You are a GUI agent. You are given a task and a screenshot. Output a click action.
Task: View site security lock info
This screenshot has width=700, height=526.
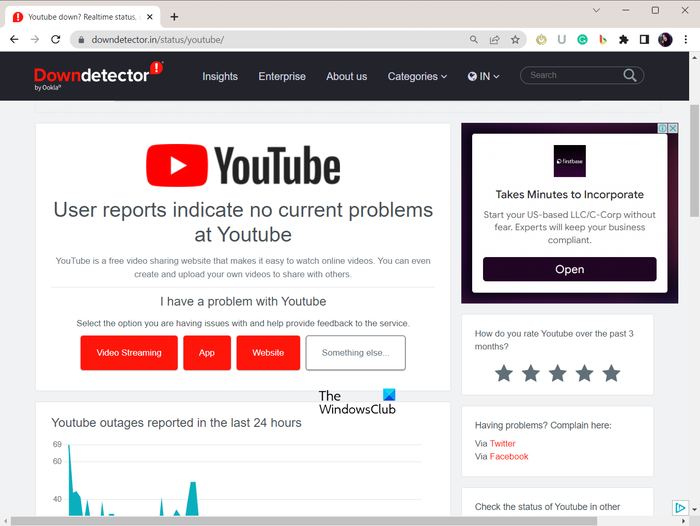pos(81,40)
